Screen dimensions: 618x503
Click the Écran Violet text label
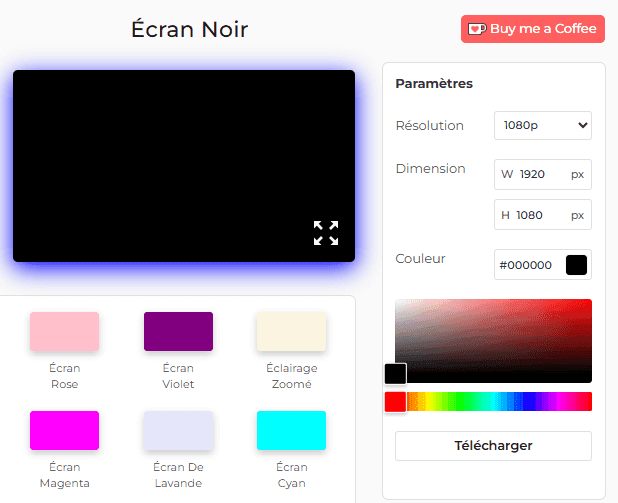pos(178,376)
